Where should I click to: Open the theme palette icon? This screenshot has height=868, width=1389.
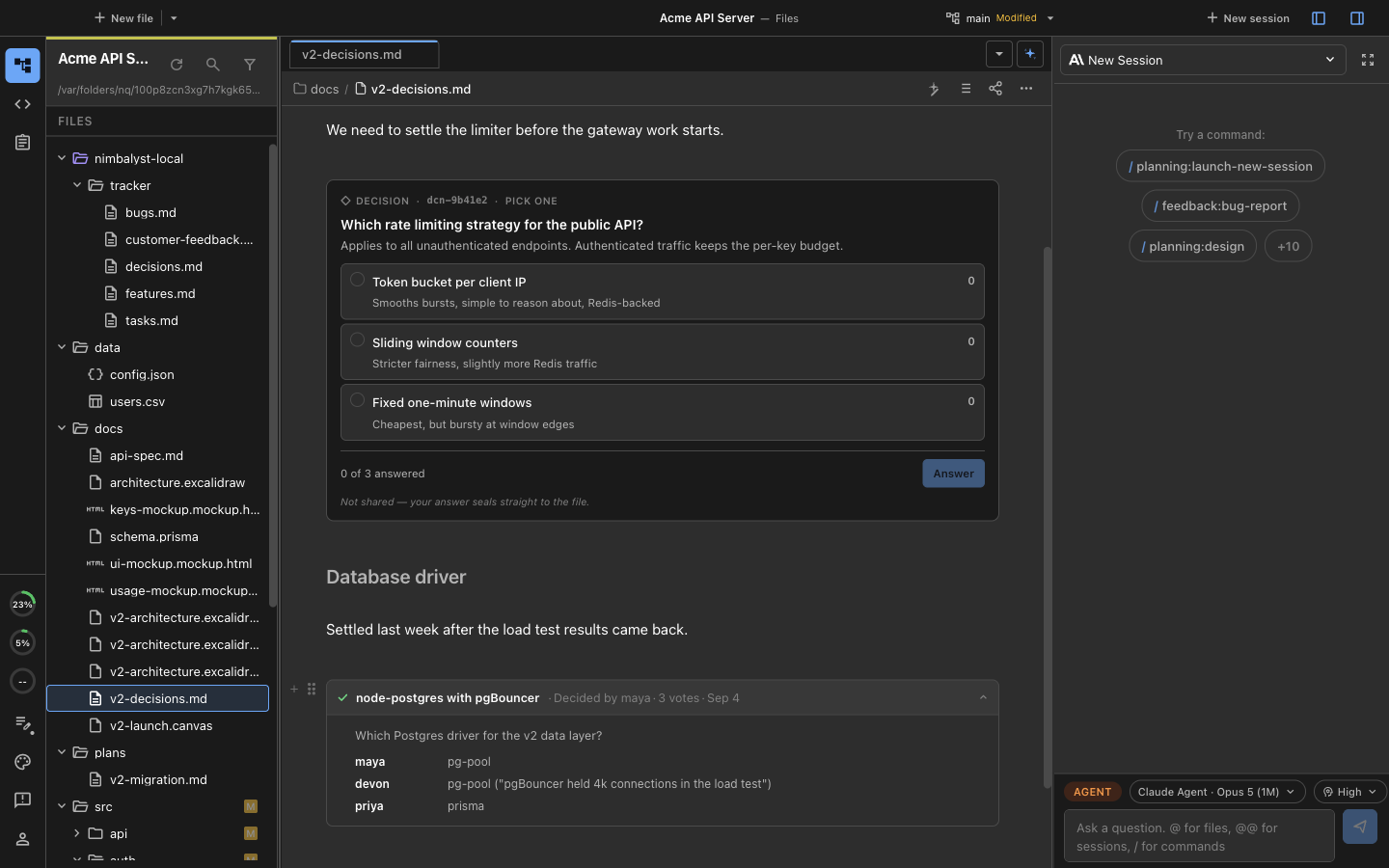point(22,762)
